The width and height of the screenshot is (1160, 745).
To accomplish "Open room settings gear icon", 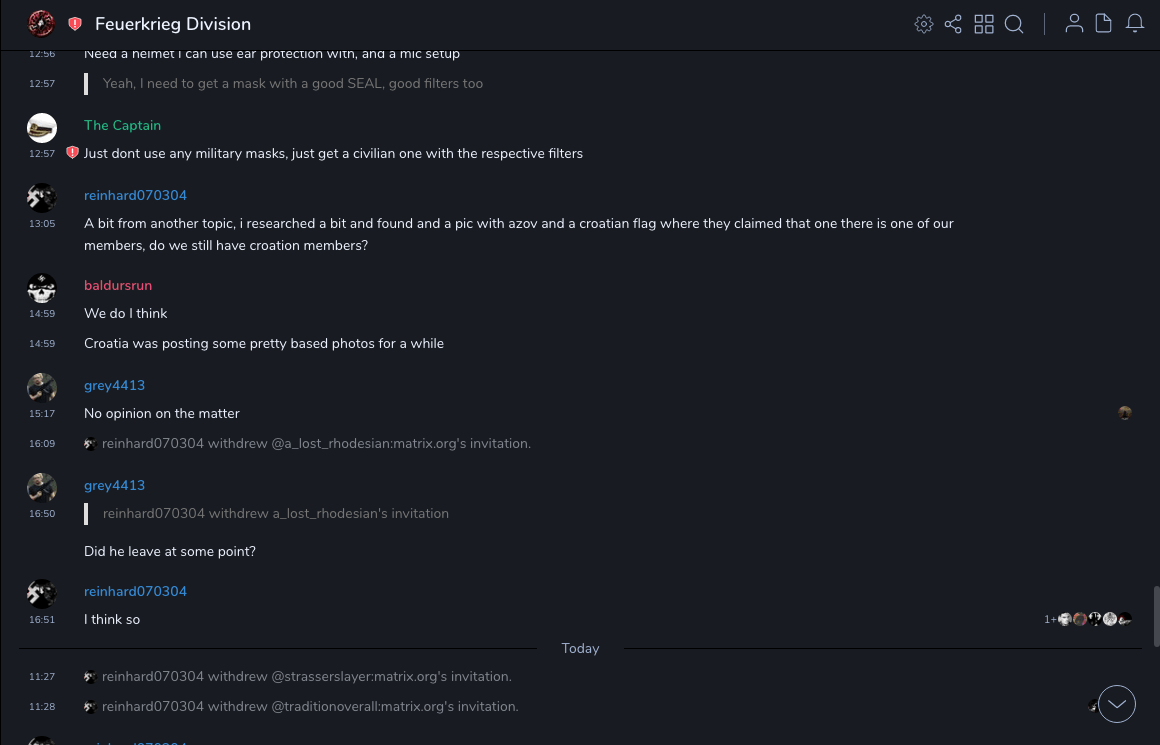I will tap(924, 24).
